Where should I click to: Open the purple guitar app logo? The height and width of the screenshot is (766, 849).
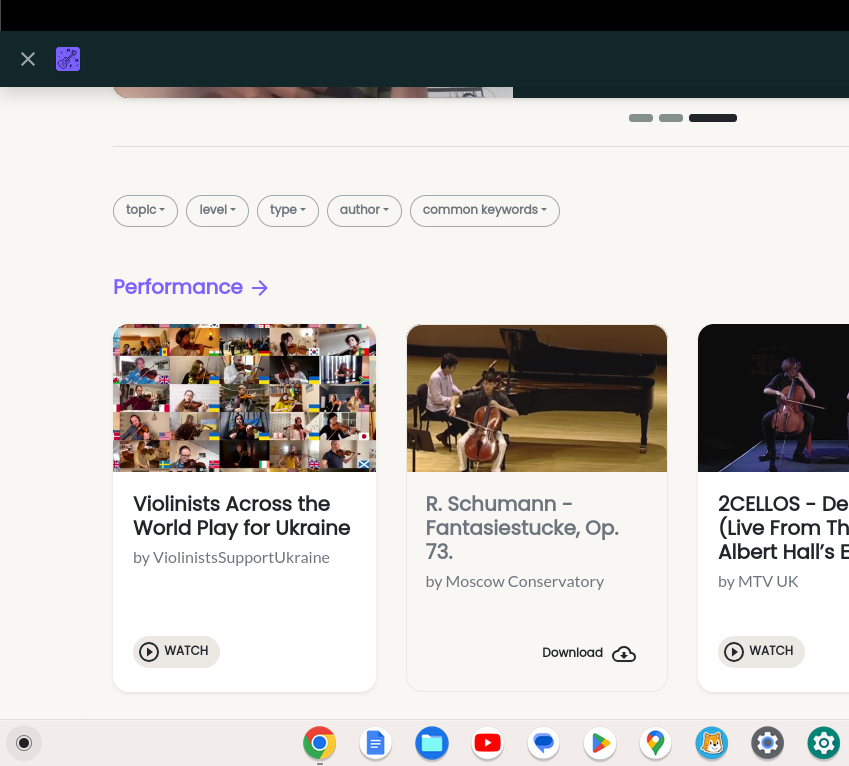(68, 59)
